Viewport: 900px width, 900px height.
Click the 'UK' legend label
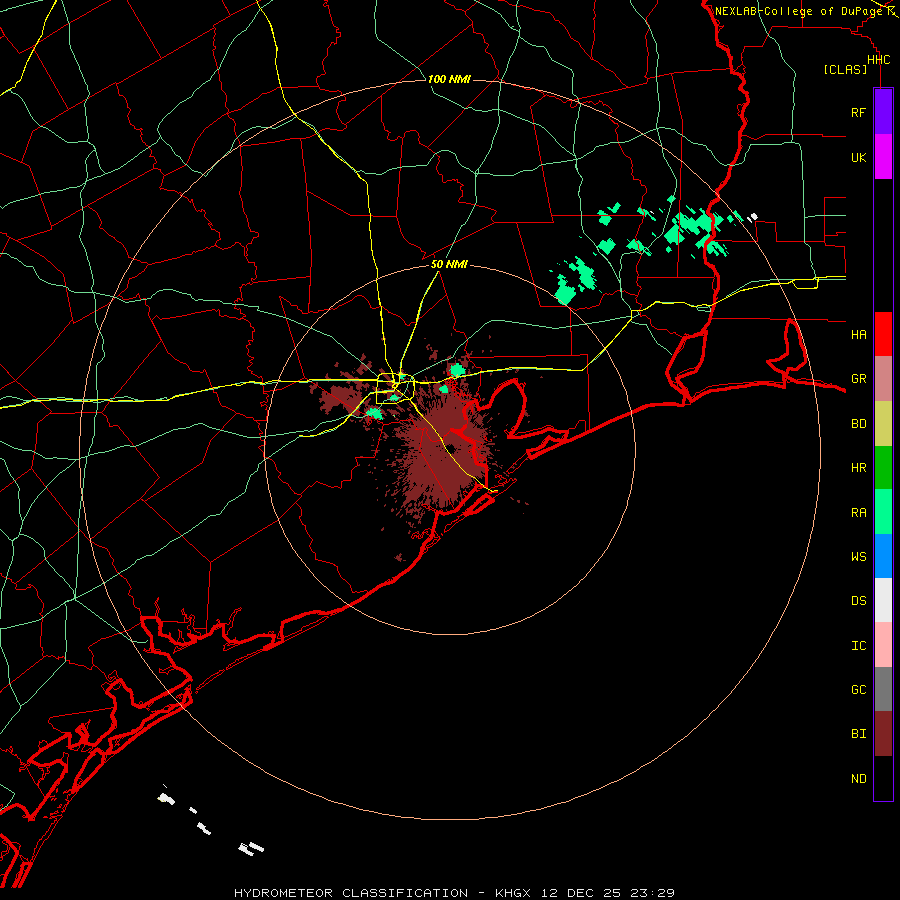point(858,157)
